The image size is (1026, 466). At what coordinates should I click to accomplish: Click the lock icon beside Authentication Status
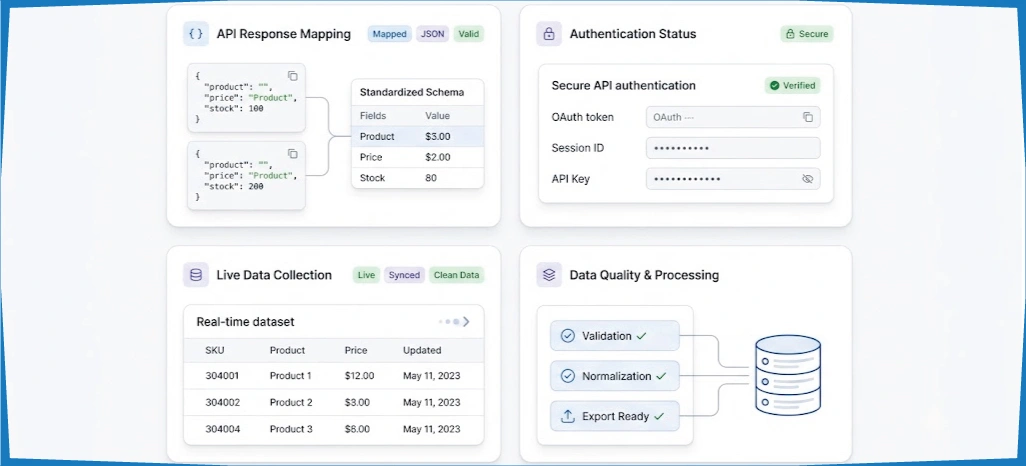coord(549,34)
